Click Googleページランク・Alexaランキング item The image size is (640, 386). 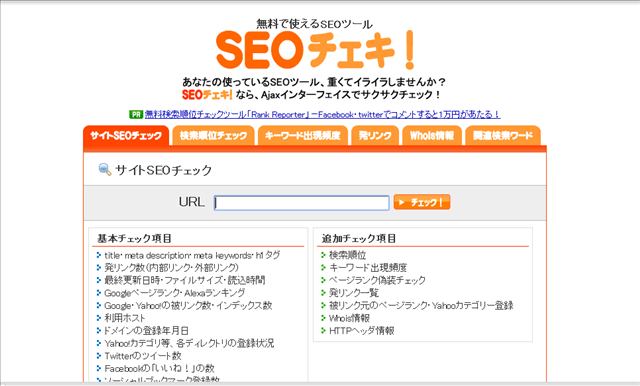(175, 293)
